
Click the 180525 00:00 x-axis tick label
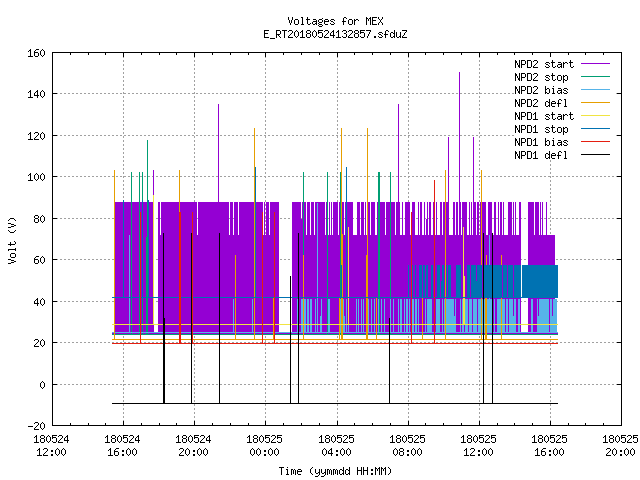(x=264, y=446)
